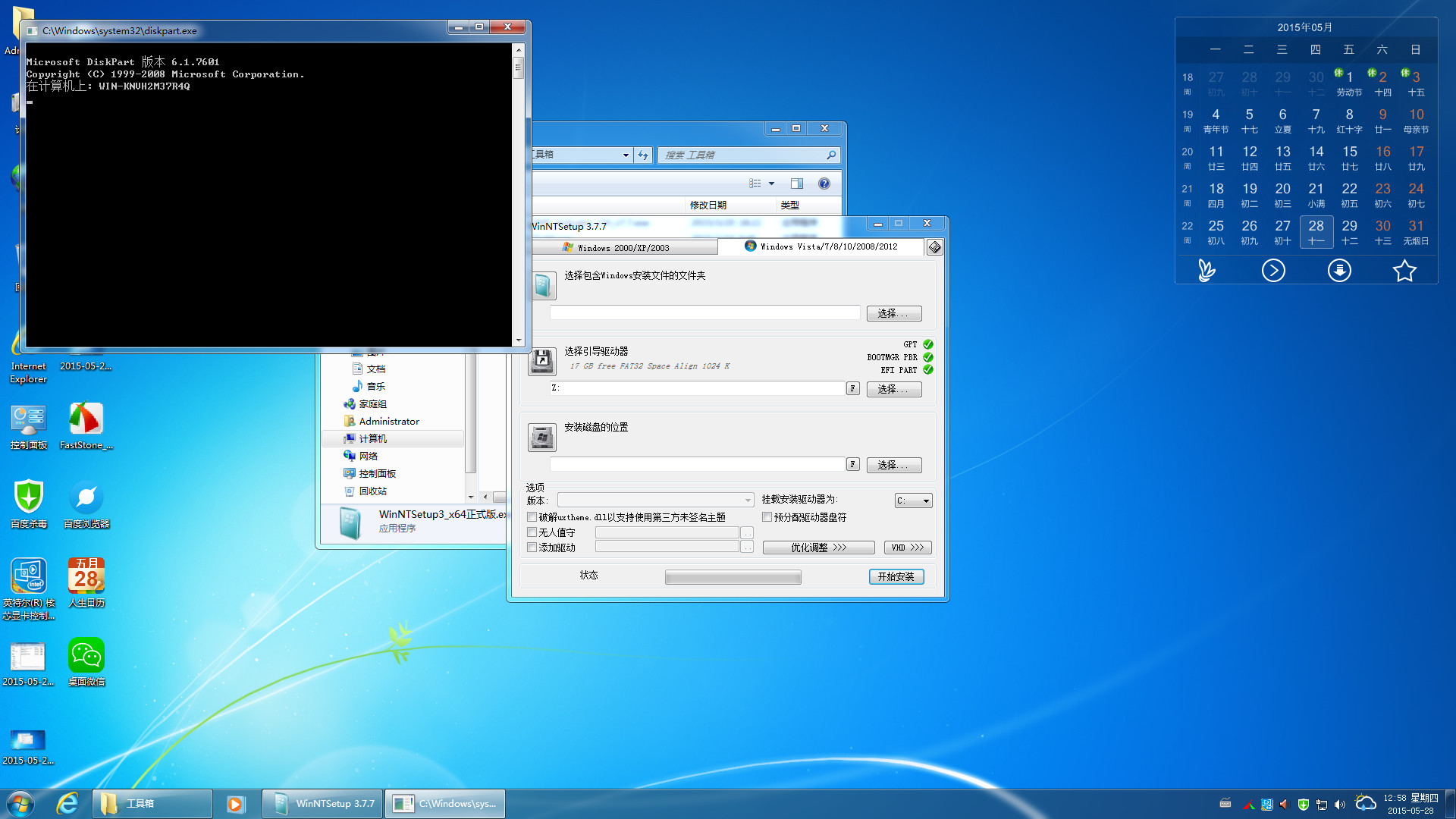Viewport: 1456px width, 819px height.
Task: Click the F button beside install disk field
Action: point(853,464)
